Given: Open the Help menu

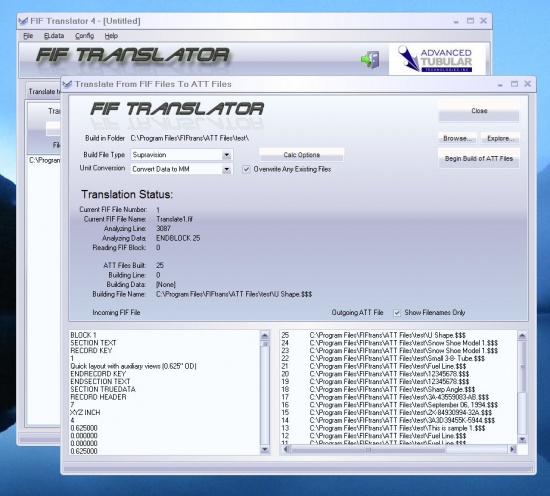Looking at the screenshot, I should coord(111,36).
